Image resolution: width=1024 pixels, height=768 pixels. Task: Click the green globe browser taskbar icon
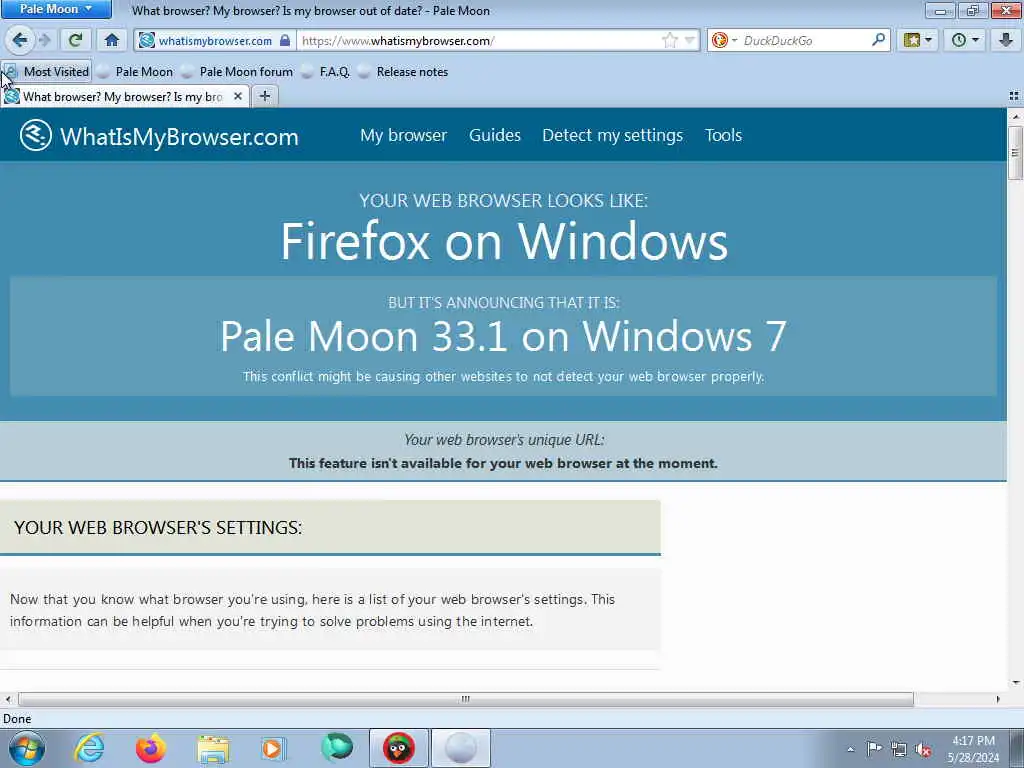[x=336, y=748]
